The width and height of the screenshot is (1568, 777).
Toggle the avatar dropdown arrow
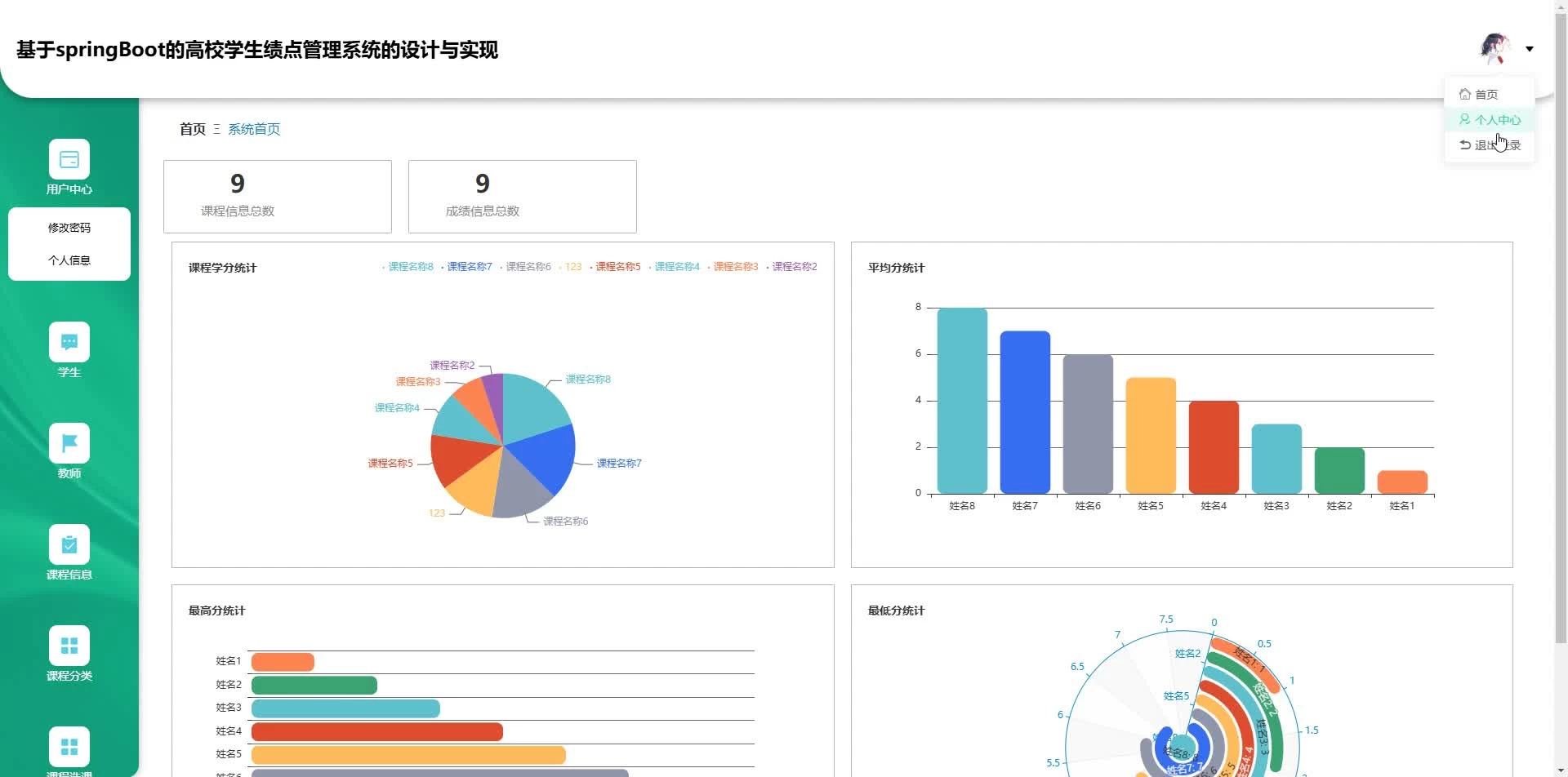pos(1530,49)
